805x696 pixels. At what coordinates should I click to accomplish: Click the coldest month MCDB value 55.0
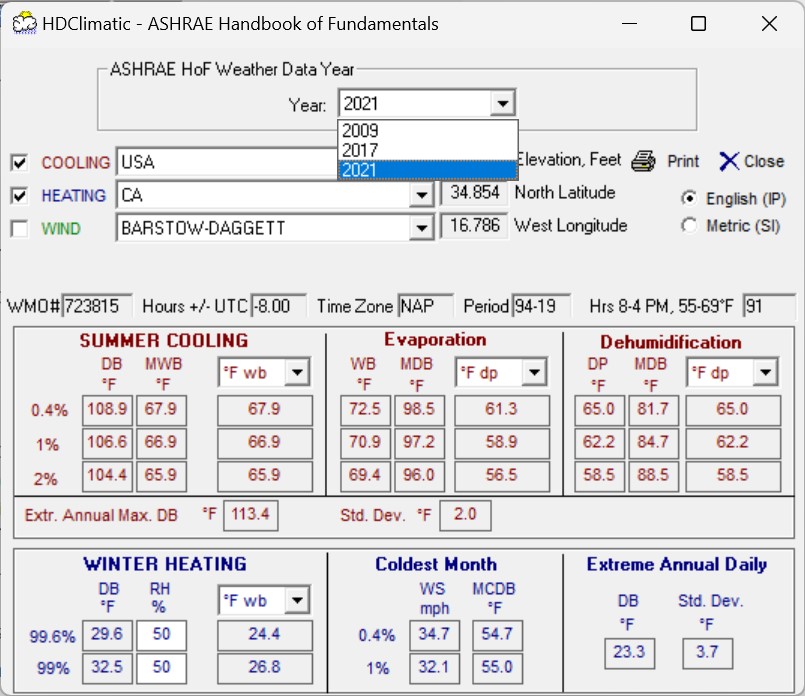(497, 667)
